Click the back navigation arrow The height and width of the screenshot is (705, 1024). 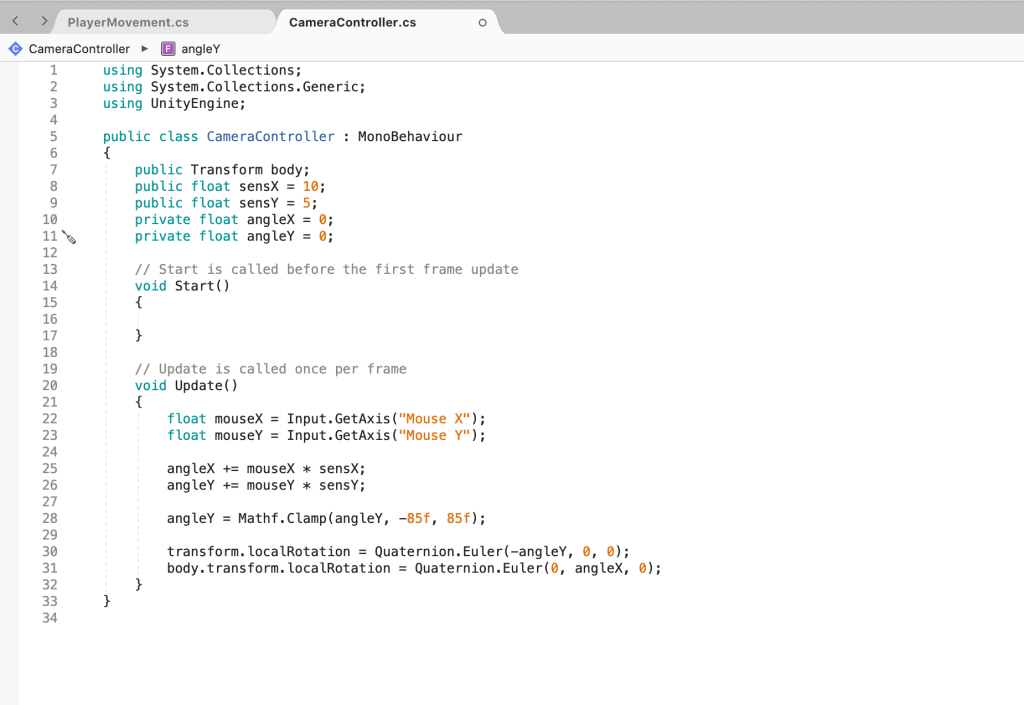[x=15, y=21]
